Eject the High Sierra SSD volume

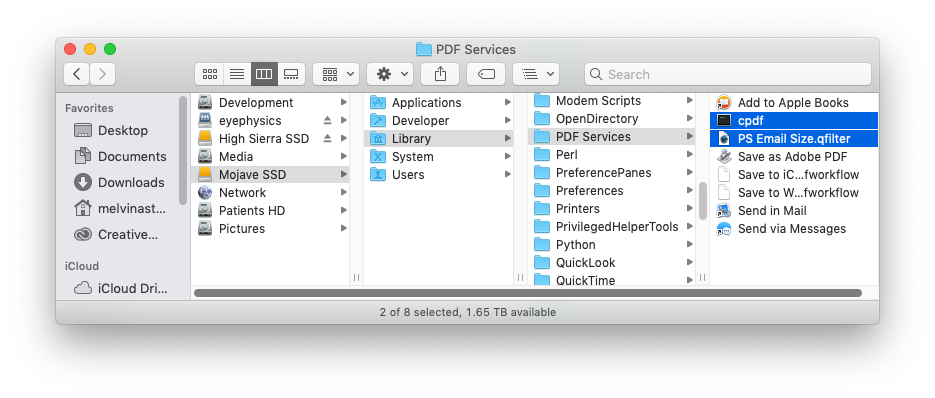(327, 138)
